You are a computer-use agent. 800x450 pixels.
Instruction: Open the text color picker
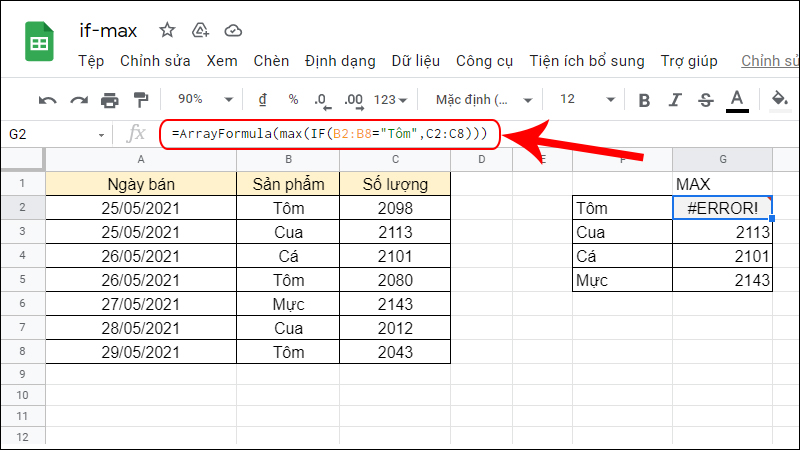click(x=738, y=100)
